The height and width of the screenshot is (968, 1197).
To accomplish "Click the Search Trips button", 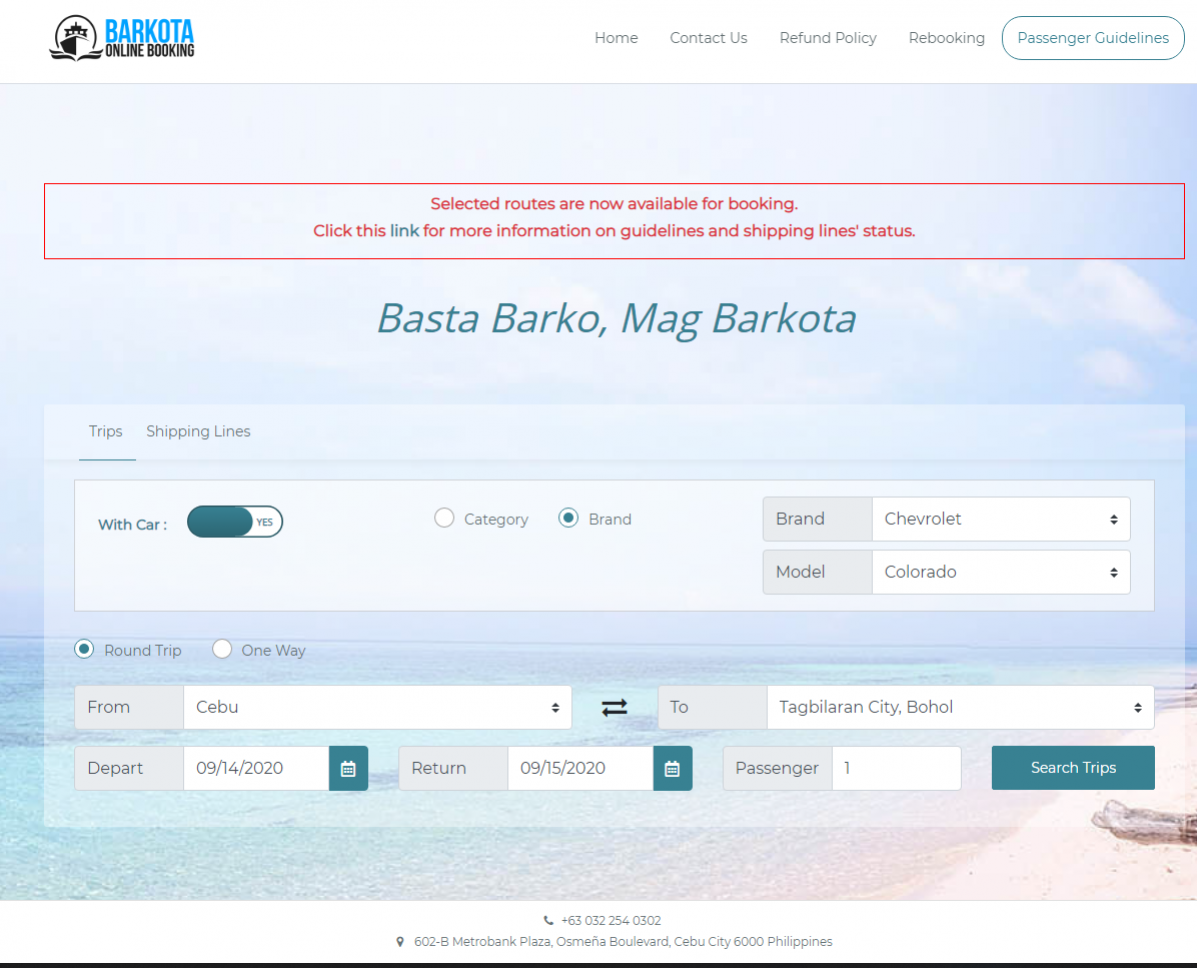I will [1072, 768].
